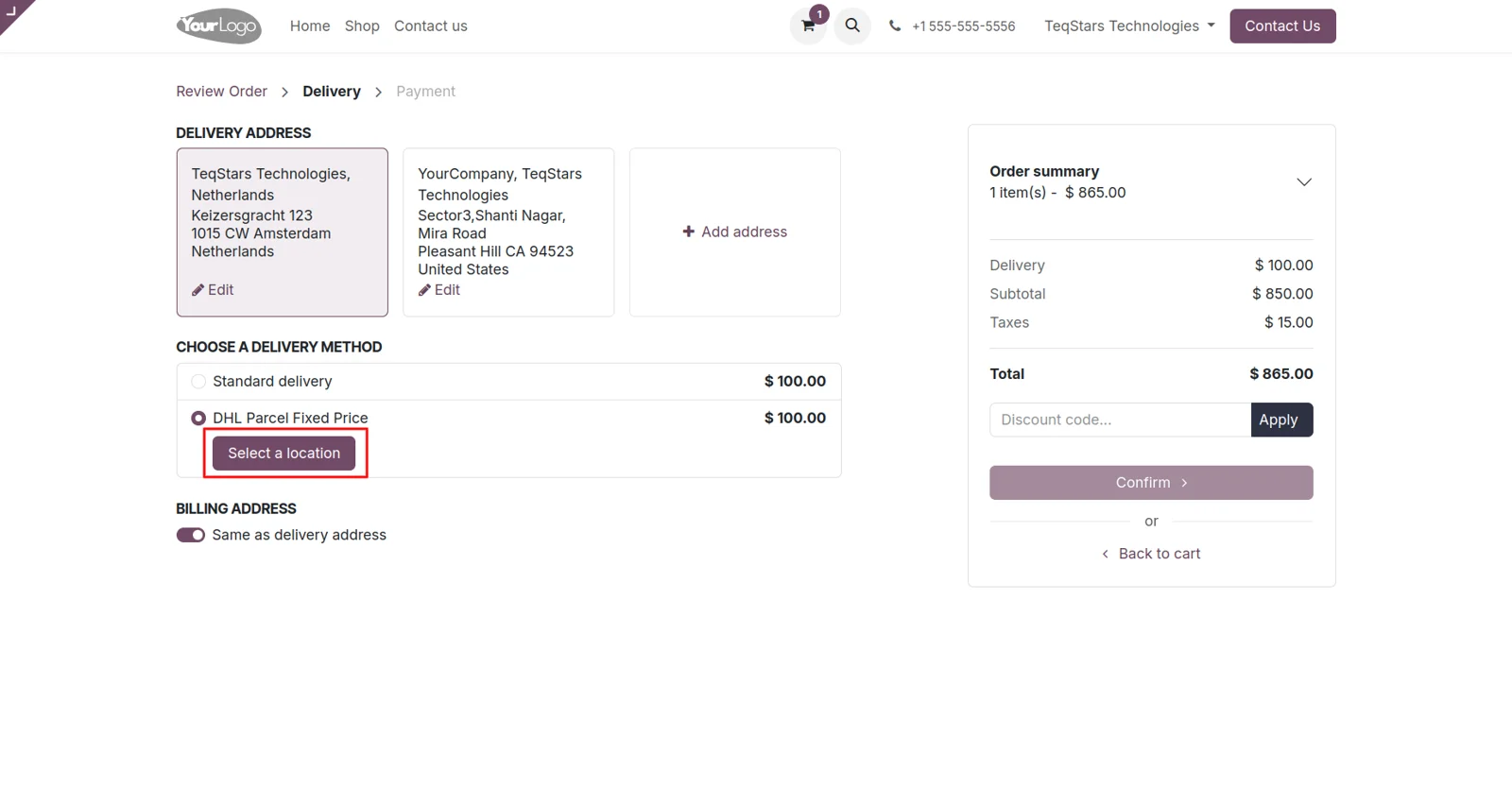Click the Delivery breadcrumb step
Viewport: 1512px width, 789px height.
click(332, 92)
